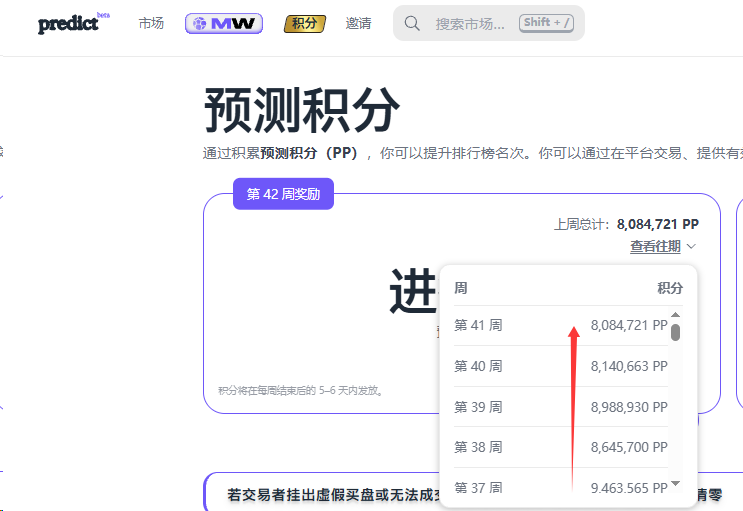Image resolution: width=743 pixels, height=511 pixels.
Task: Select the 第 40 周 row
Action: pos(561,366)
